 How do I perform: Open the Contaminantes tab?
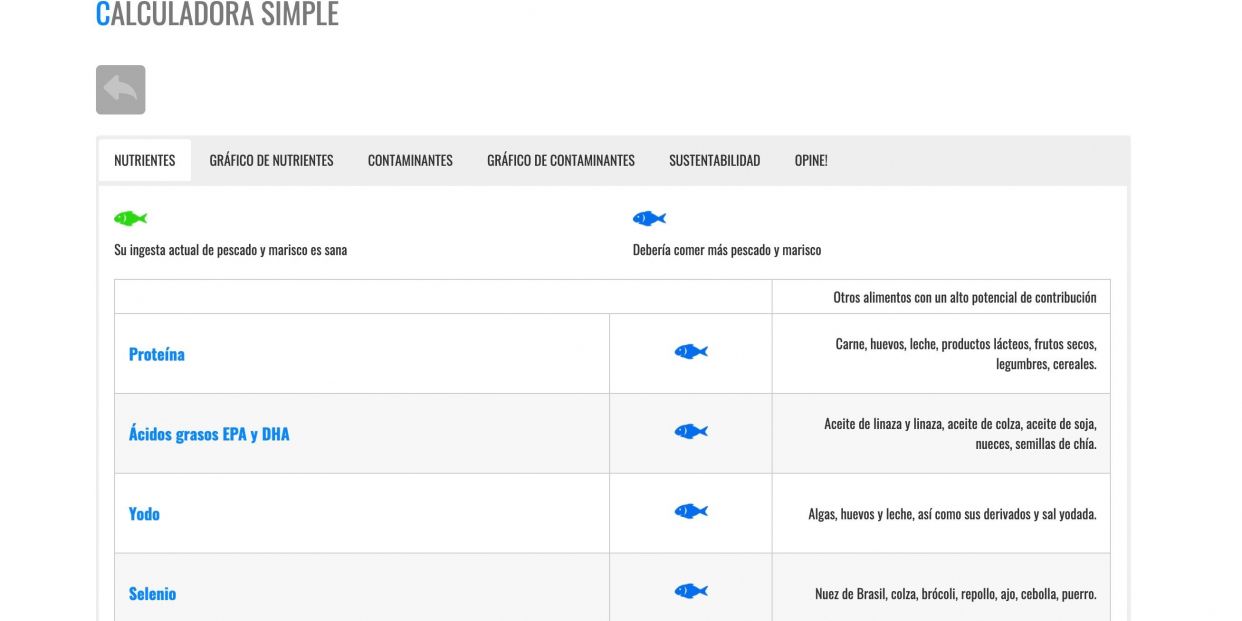coord(410,160)
